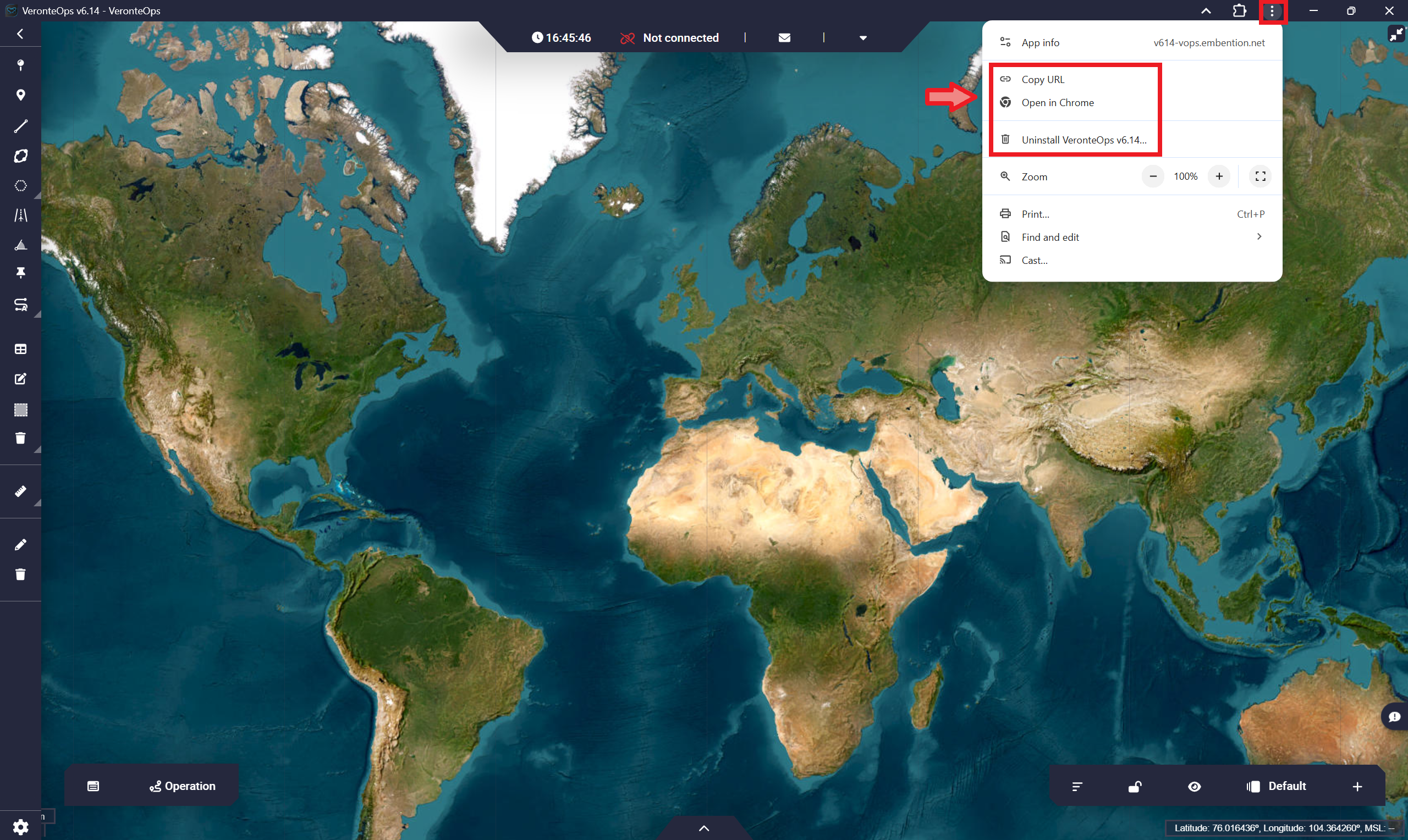Viewport: 1408px width, 840px height.
Task: Select the line drawing tool
Action: tap(21, 126)
